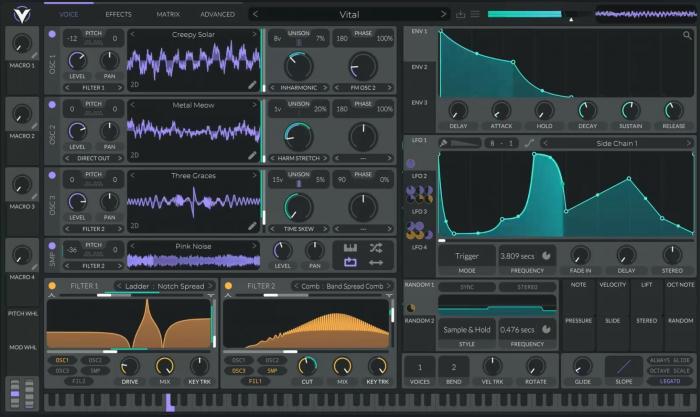The height and width of the screenshot is (417, 700).
Task: Open Filter 1 Ladder Notch Spread model selector
Action: coord(164,286)
